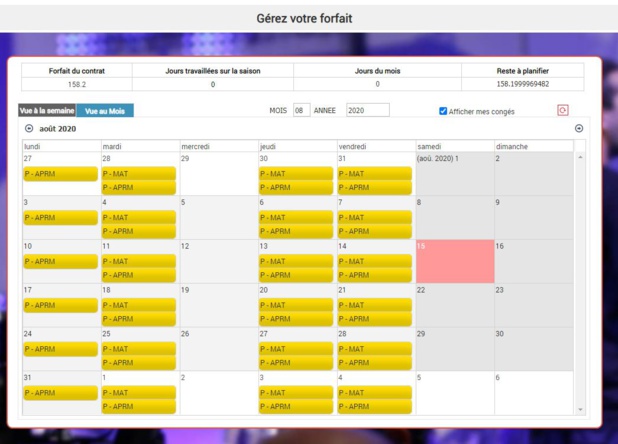618x444 pixels.
Task: Open P - APRM event on Monday 24
Action: coord(60,349)
